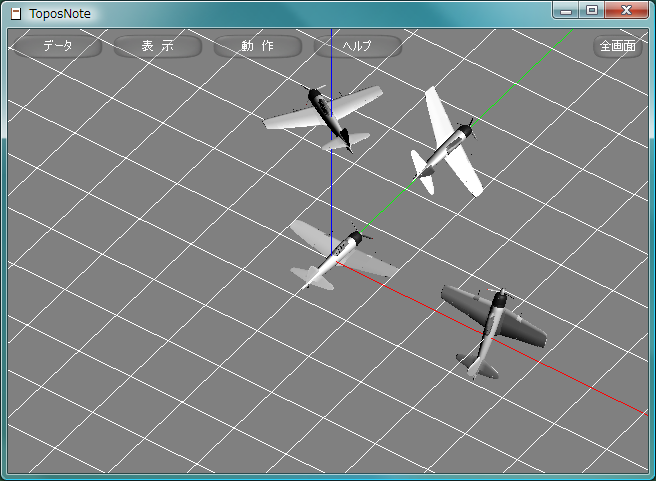Maximize the ToposNote window
Screen dimensions: 656x481
pyautogui.click(x=592, y=10)
